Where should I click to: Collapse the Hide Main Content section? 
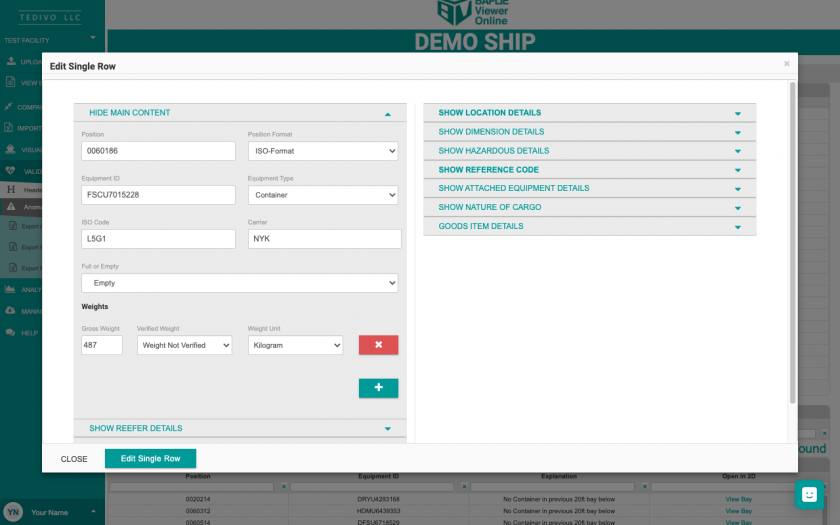point(240,112)
